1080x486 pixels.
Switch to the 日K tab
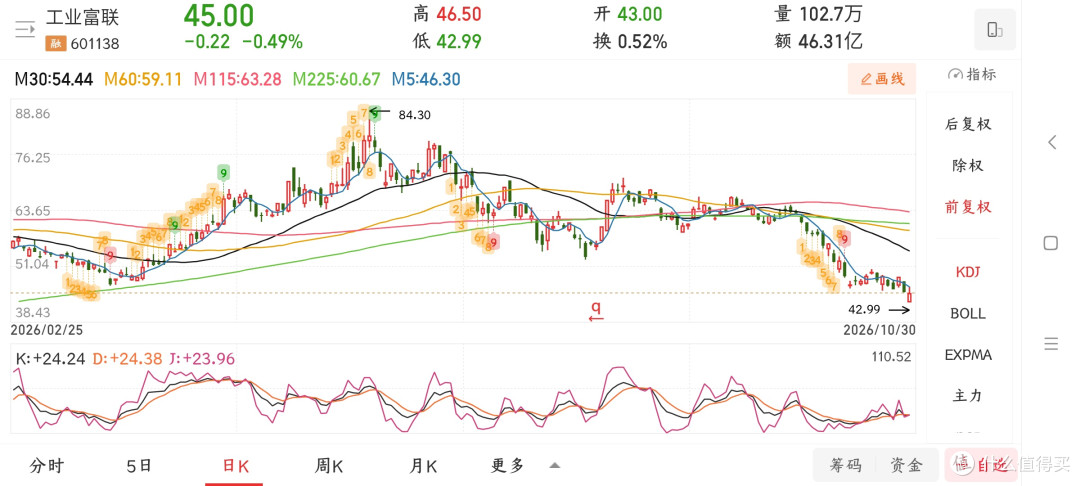(x=234, y=466)
